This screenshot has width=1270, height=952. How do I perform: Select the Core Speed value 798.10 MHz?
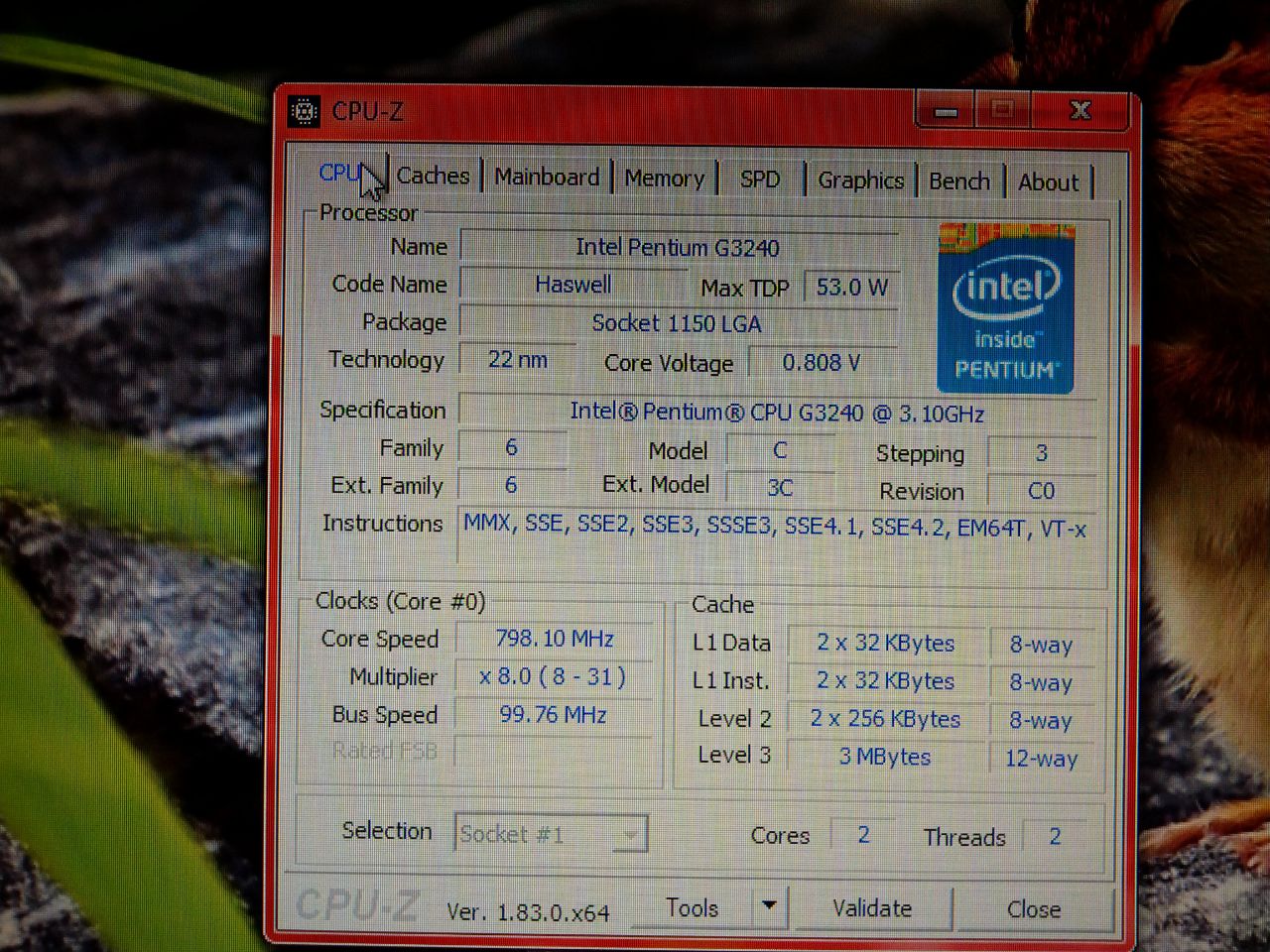point(554,639)
